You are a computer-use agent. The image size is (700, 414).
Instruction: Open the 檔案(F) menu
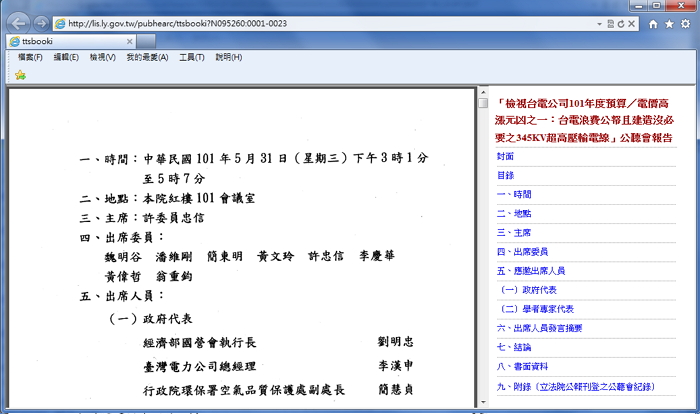[30, 58]
